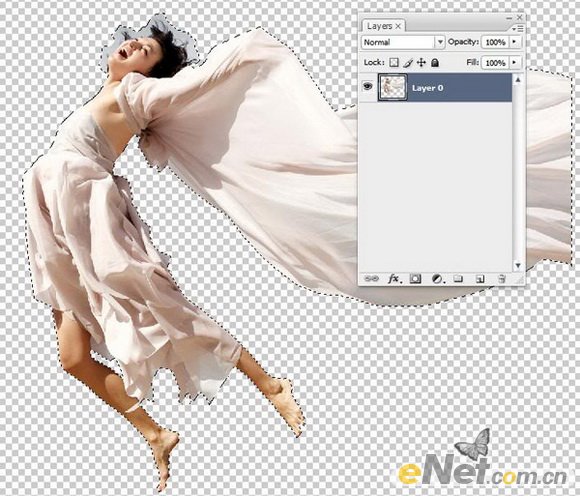Create a new layer group
Screen dimensions: 580x496
(x=458, y=279)
